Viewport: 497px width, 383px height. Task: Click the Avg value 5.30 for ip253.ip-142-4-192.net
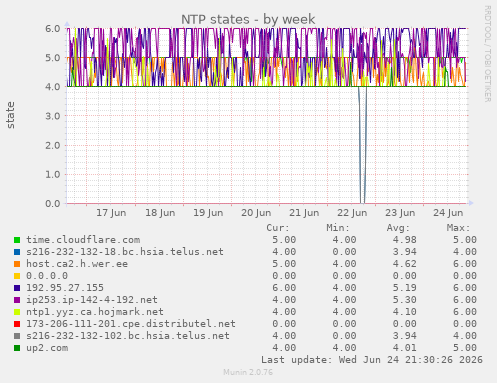pos(404,300)
